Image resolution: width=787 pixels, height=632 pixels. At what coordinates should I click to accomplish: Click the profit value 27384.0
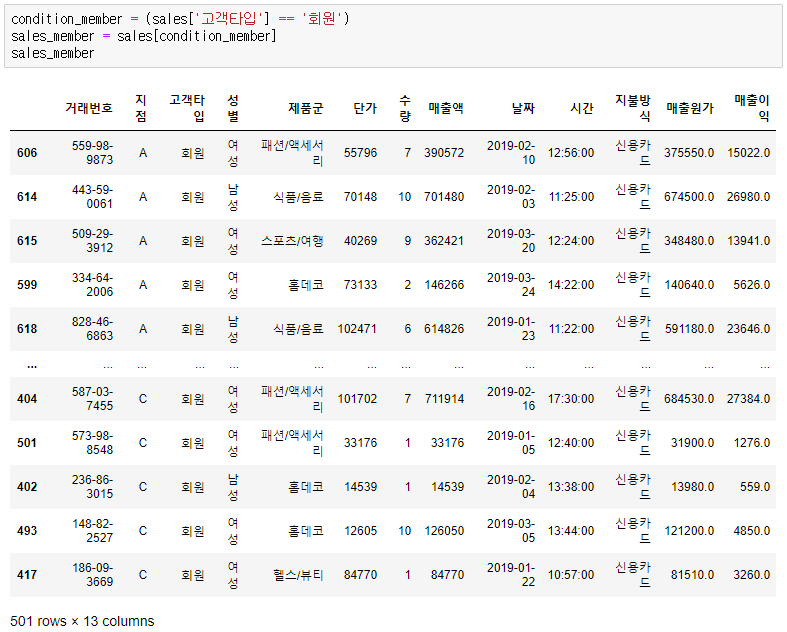pyautogui.click(x=749, y=399)
